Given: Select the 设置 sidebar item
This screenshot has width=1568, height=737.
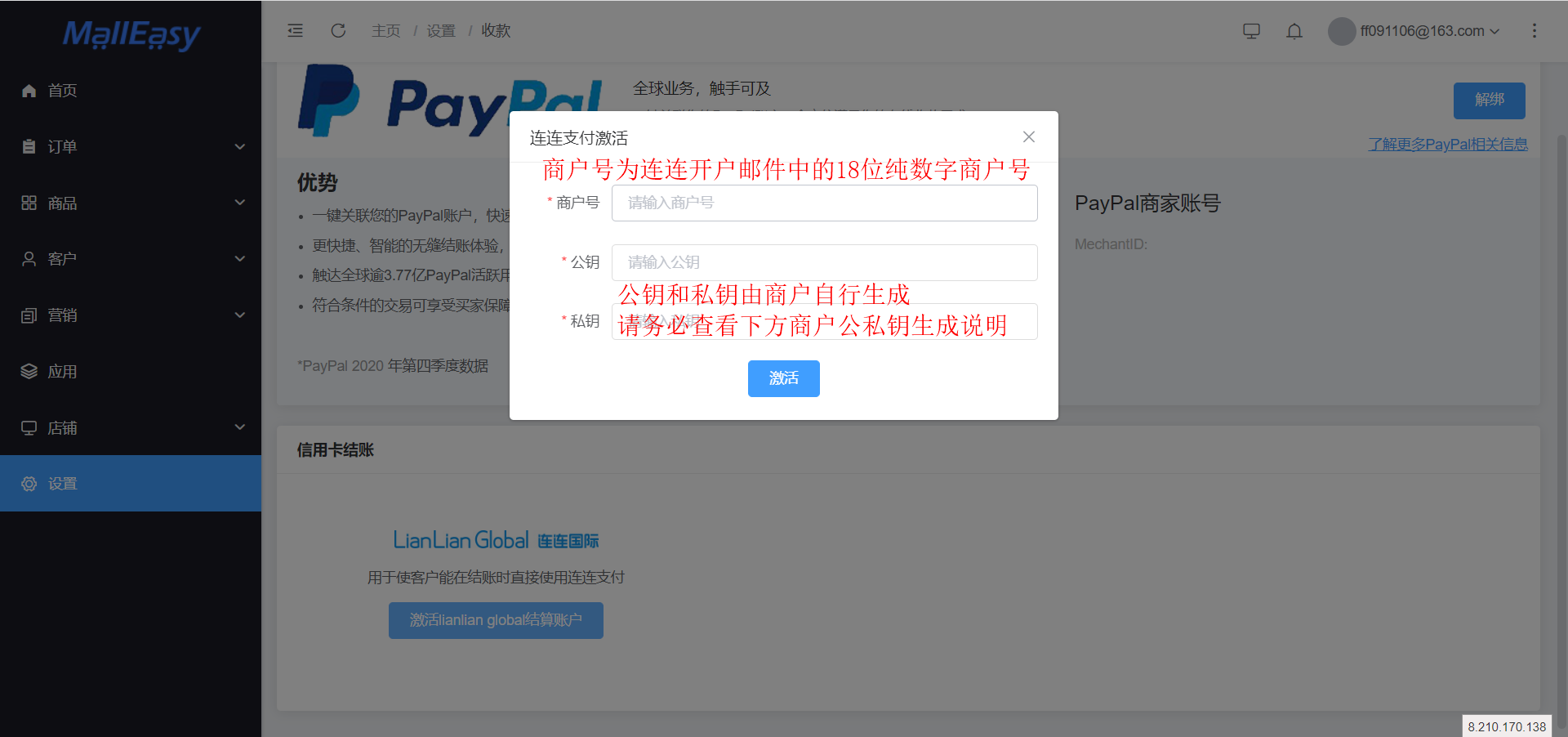Looking at the screenshot, I should tap(131, 484).
